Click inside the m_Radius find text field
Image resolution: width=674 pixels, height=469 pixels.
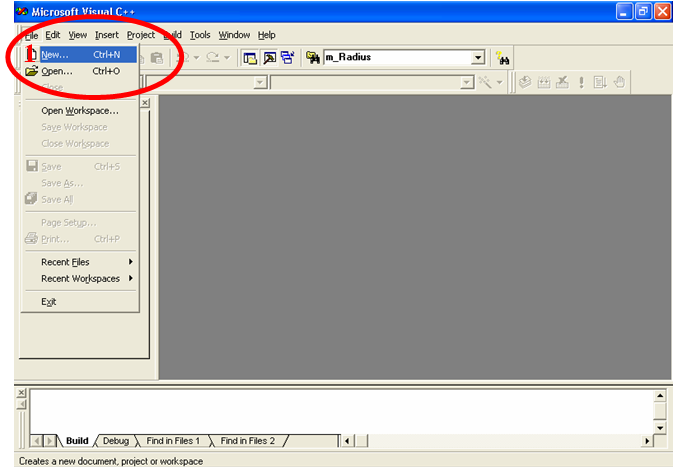395,58
